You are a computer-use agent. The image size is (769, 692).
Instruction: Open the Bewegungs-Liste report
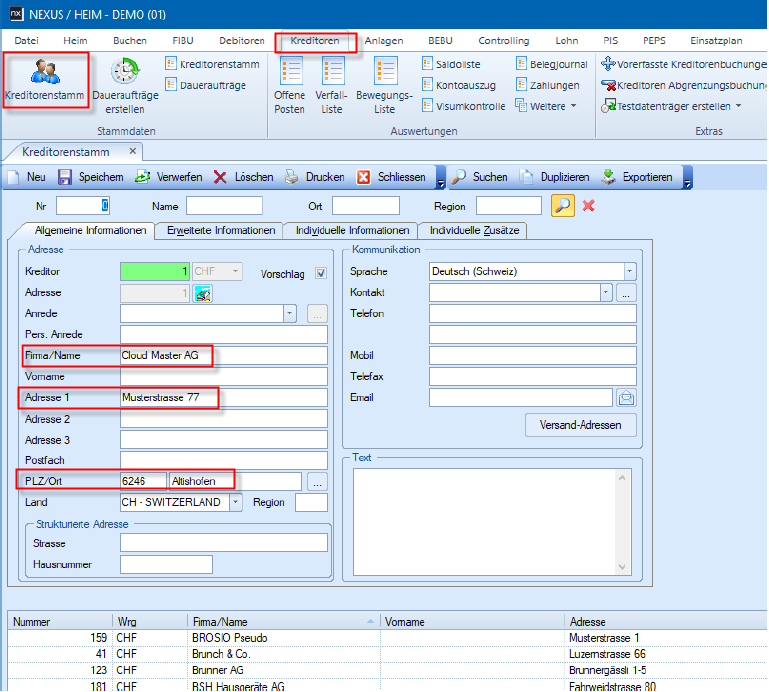[384, 85]
